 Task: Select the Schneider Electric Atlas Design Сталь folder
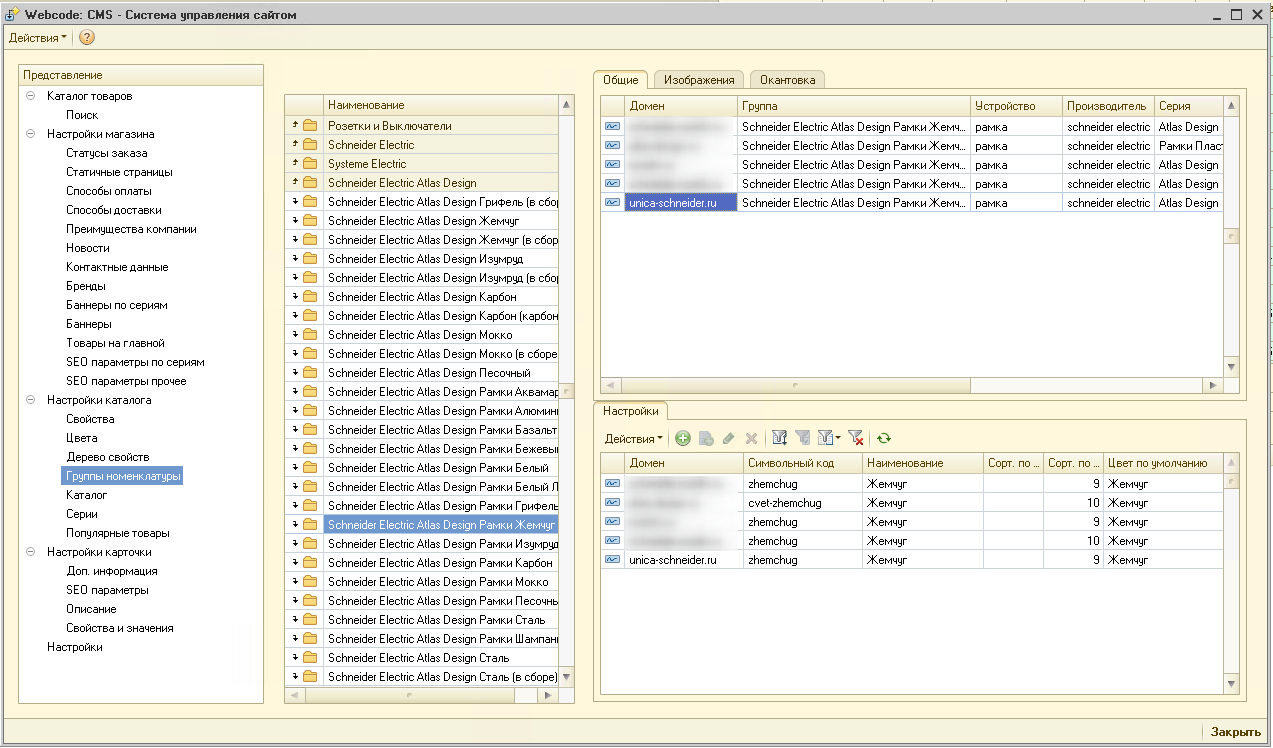pyautogui.click(x=418, y=658)
